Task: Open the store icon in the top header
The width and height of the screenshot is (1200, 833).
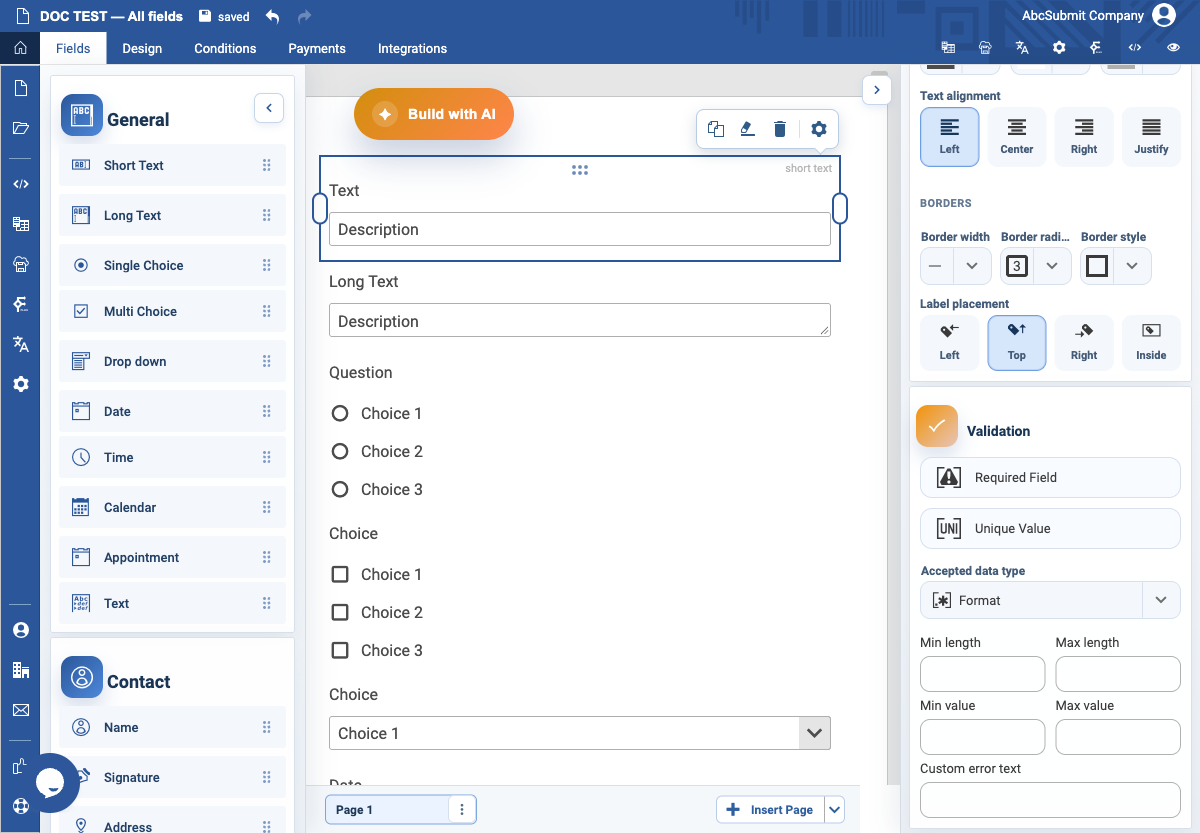Action: tap(985, 48)
